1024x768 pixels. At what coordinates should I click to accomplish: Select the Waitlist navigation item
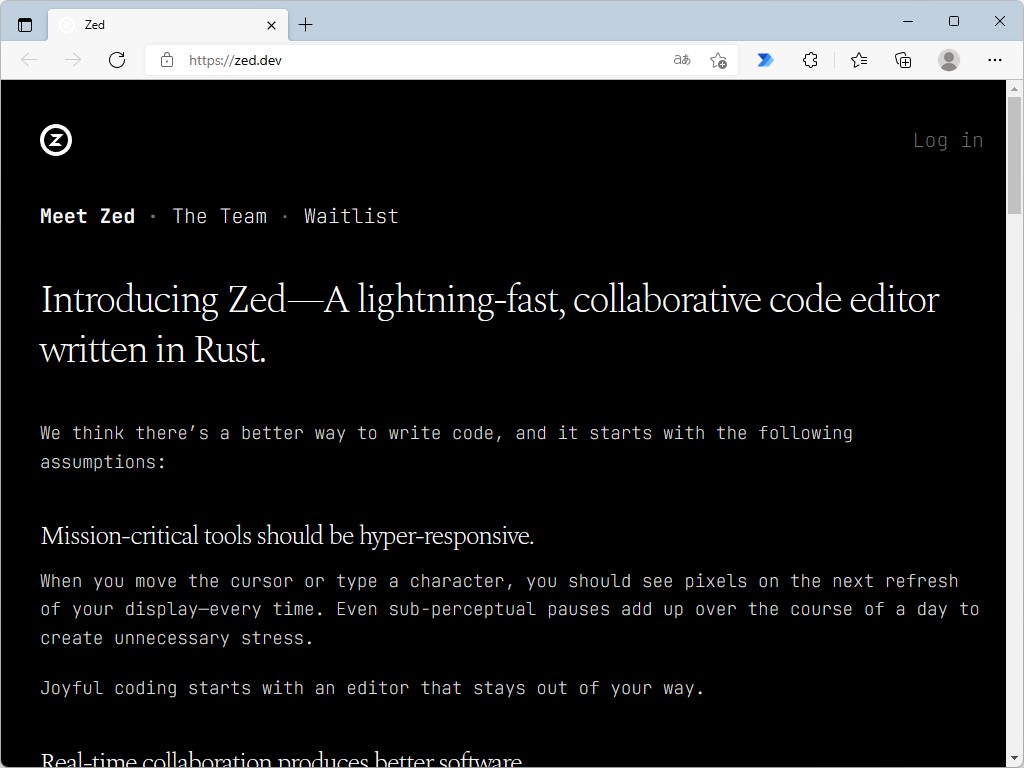[x=351, y=216]
